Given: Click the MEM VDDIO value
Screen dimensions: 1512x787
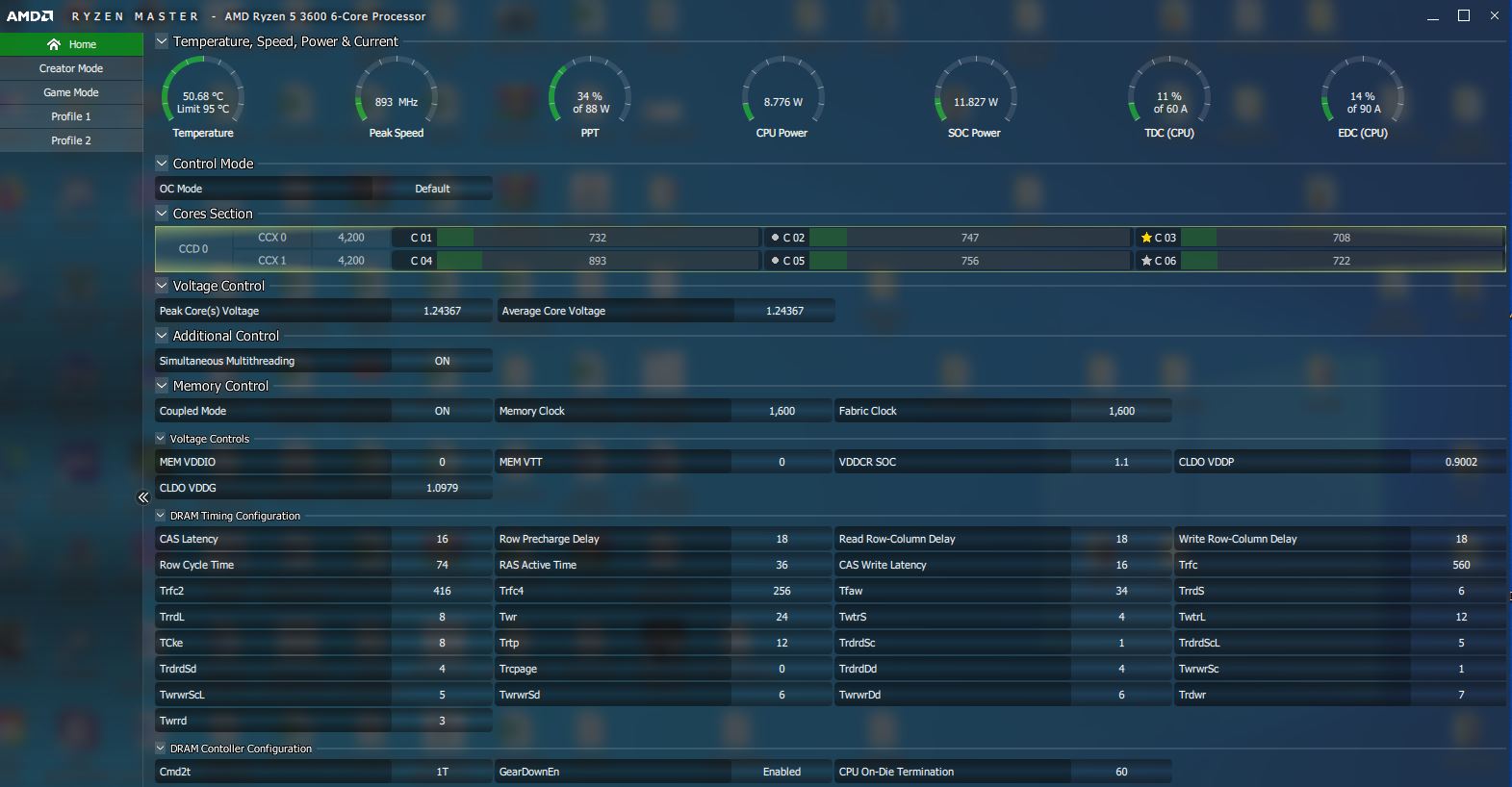Looking at the screenshot, I should tap(442, 462).
